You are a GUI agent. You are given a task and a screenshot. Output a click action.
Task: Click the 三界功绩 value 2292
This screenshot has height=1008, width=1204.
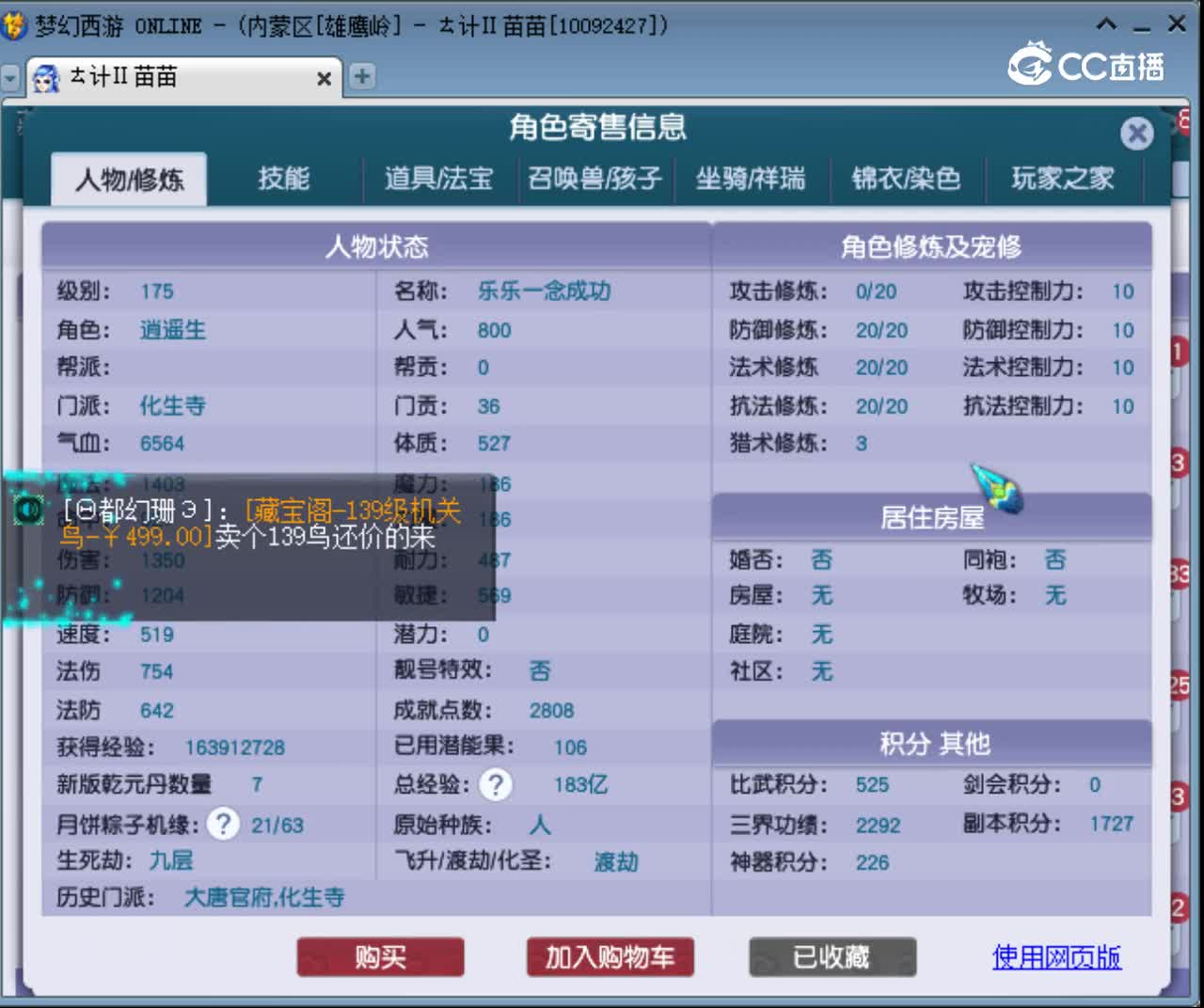tap(878, 826)
